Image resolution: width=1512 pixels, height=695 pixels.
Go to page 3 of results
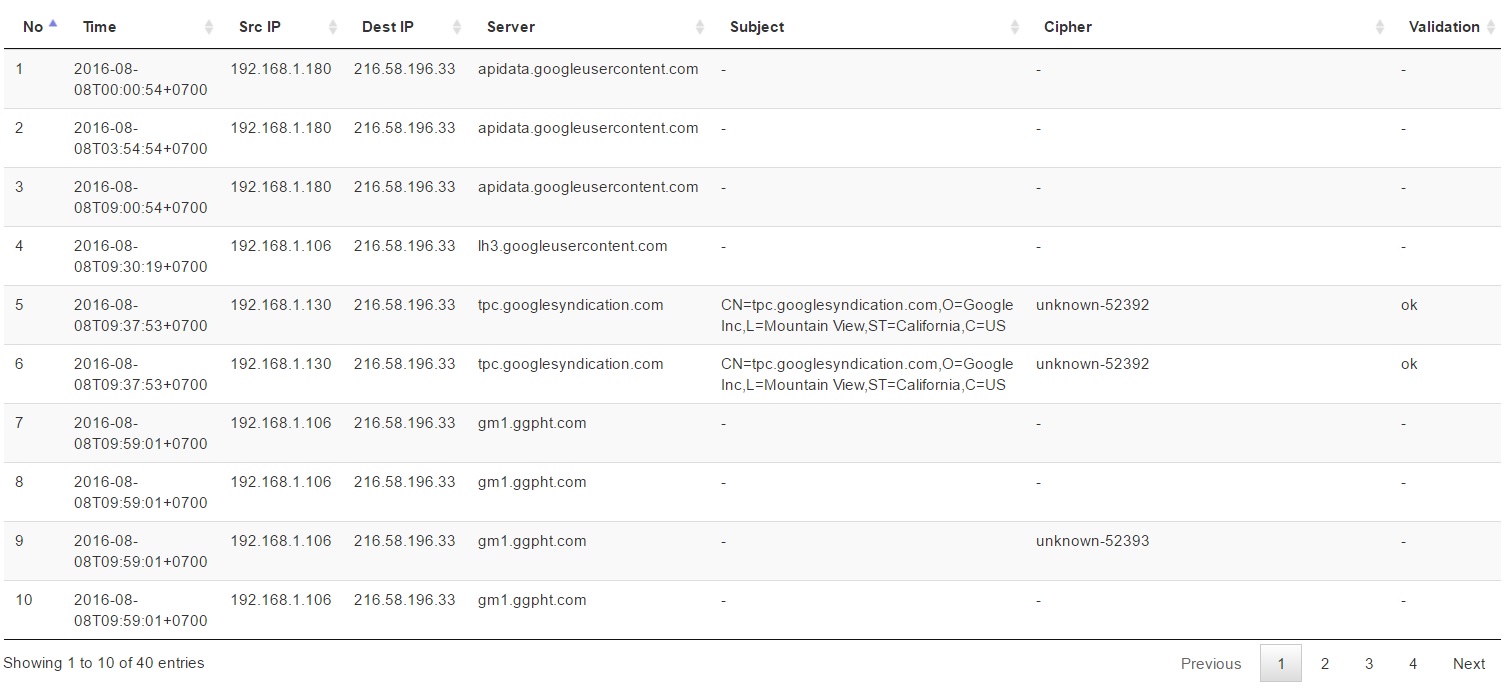(1369, 664)
